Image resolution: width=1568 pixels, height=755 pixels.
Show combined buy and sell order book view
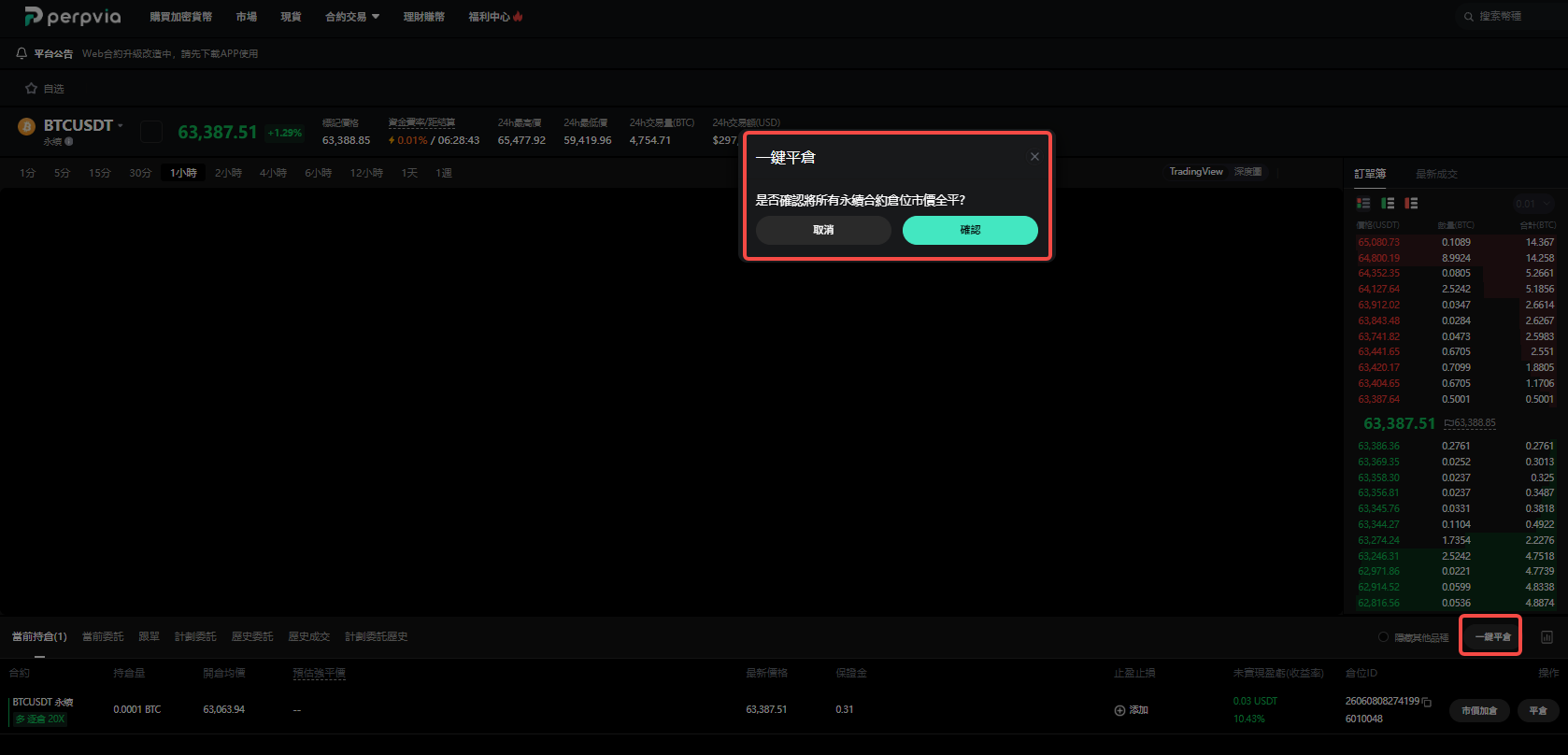coord(1363,203)
